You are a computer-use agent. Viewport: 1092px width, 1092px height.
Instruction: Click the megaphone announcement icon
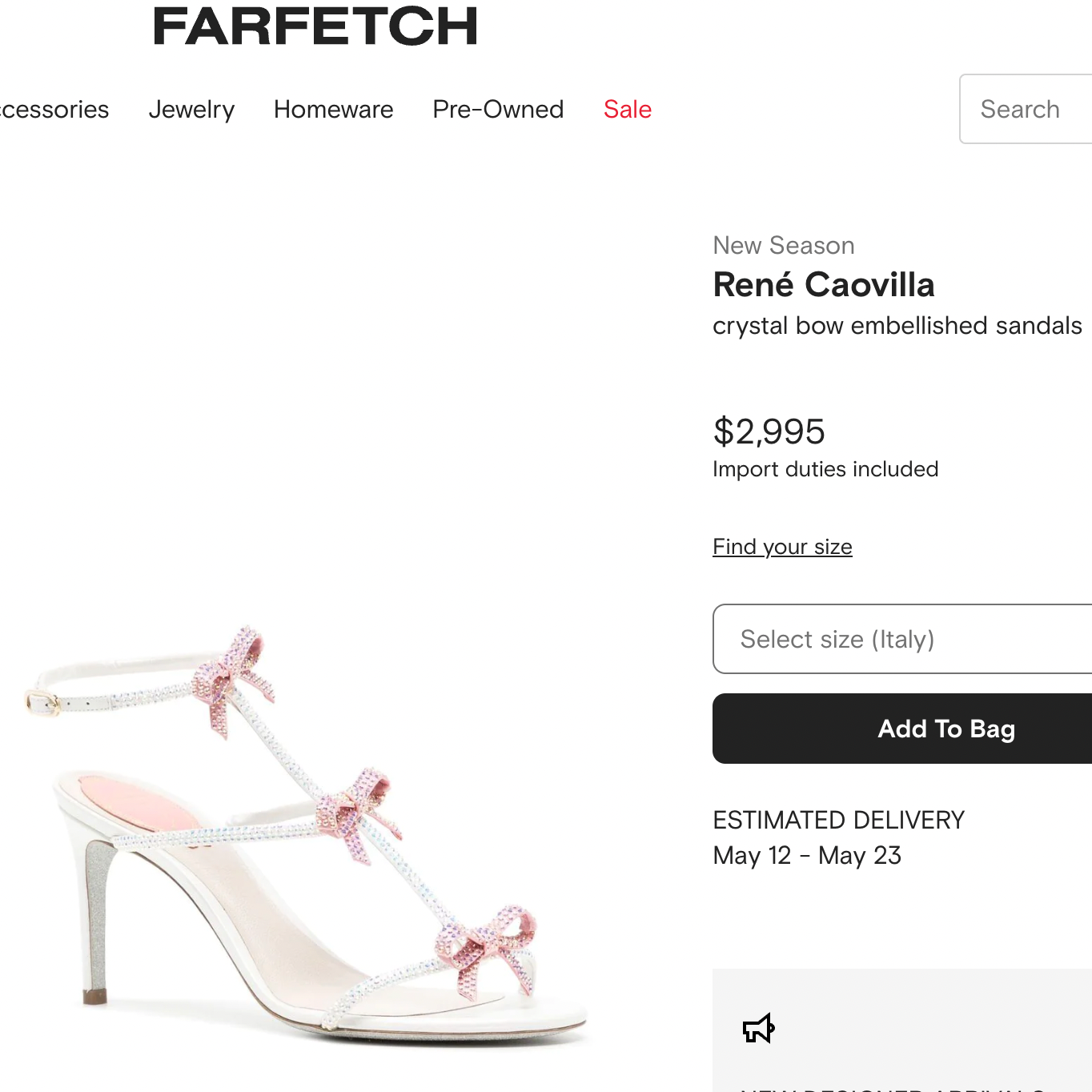(x=758, y=1029)
